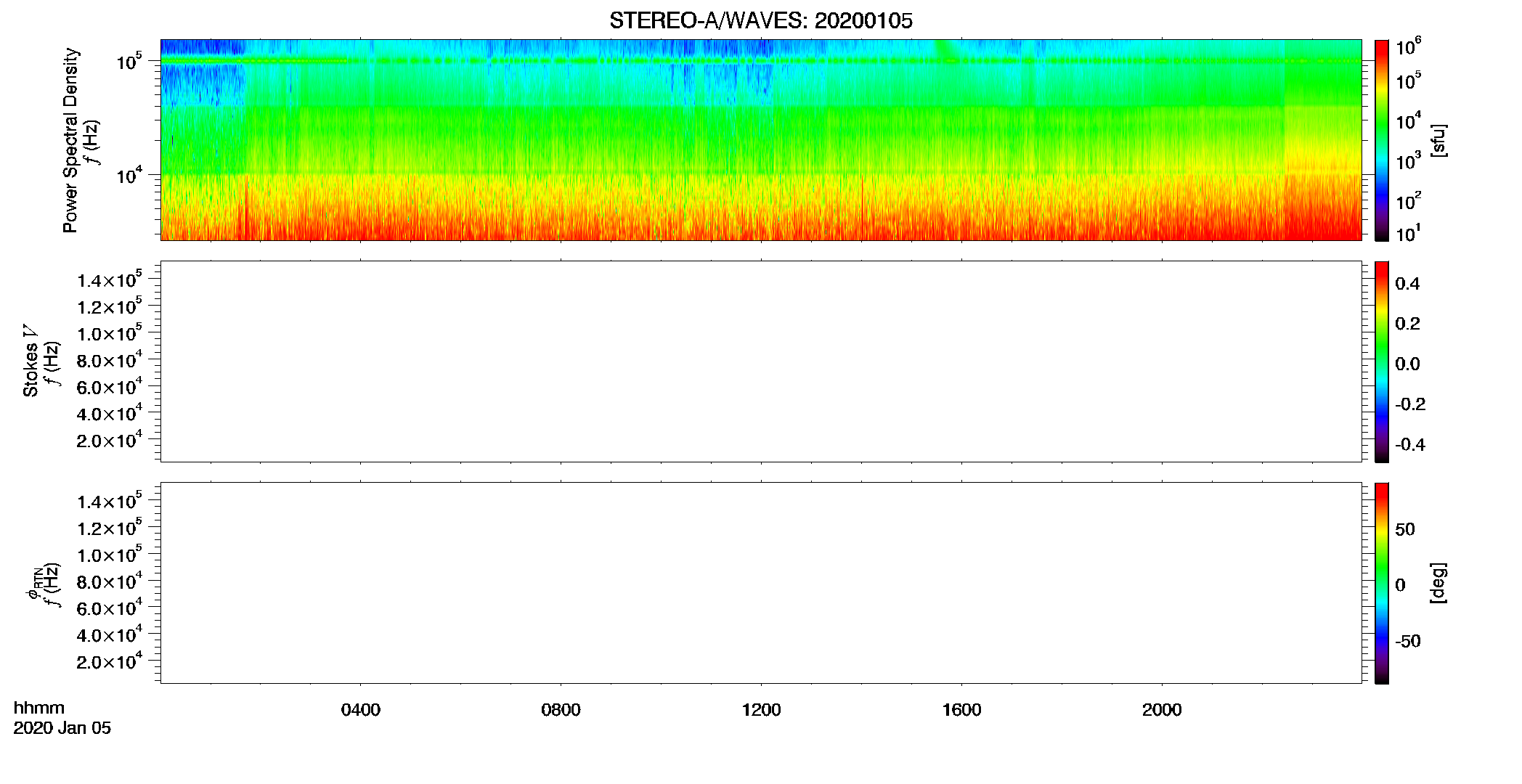Click the -50 value on the deg color bar
The image size is (1522, 784).
pos(1408,642)
